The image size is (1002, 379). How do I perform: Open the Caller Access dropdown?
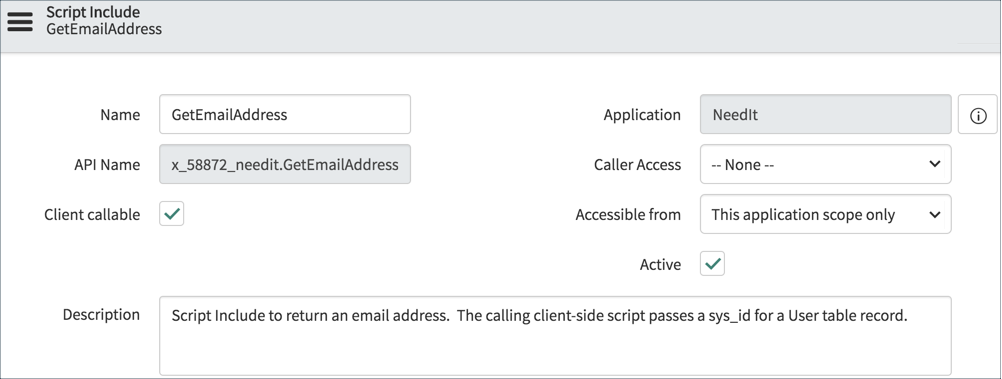point(825,164)
